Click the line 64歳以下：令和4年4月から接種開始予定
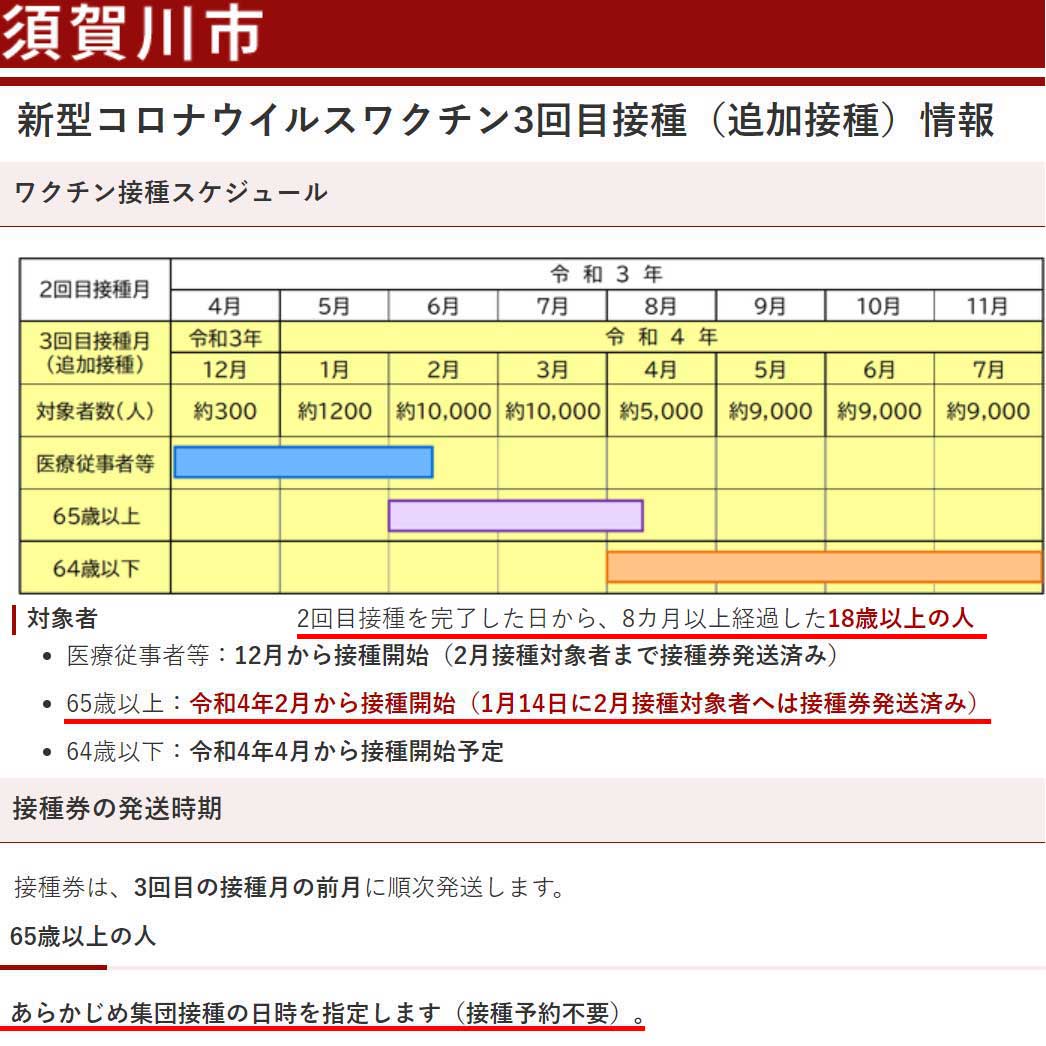Screen dimensions: 1046x1046 [x=285, y=751]
